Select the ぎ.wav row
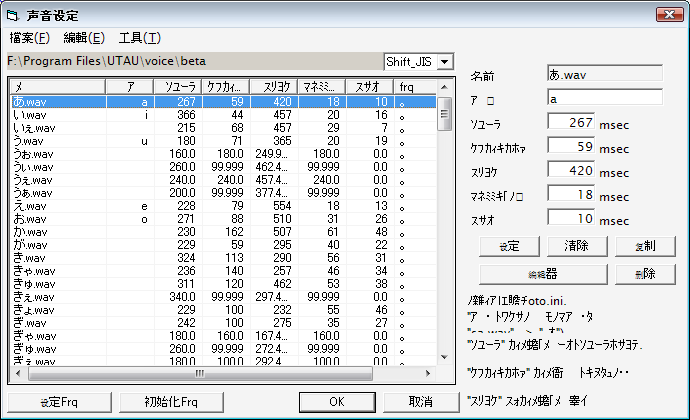The image size is (690, 420). click(224, 323)
